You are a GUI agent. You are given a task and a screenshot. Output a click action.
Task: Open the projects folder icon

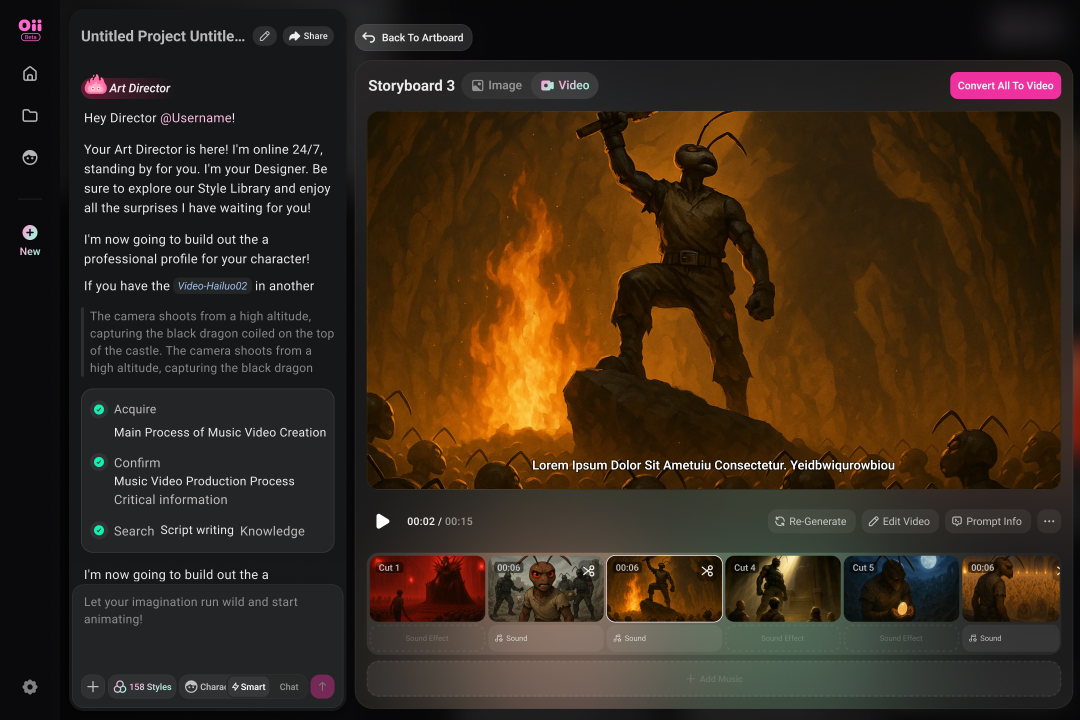tap(30, 115)
